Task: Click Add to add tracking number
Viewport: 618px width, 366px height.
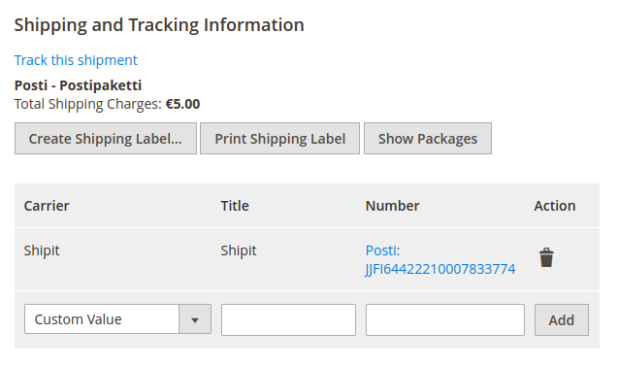Action: [x=561, y=320]
